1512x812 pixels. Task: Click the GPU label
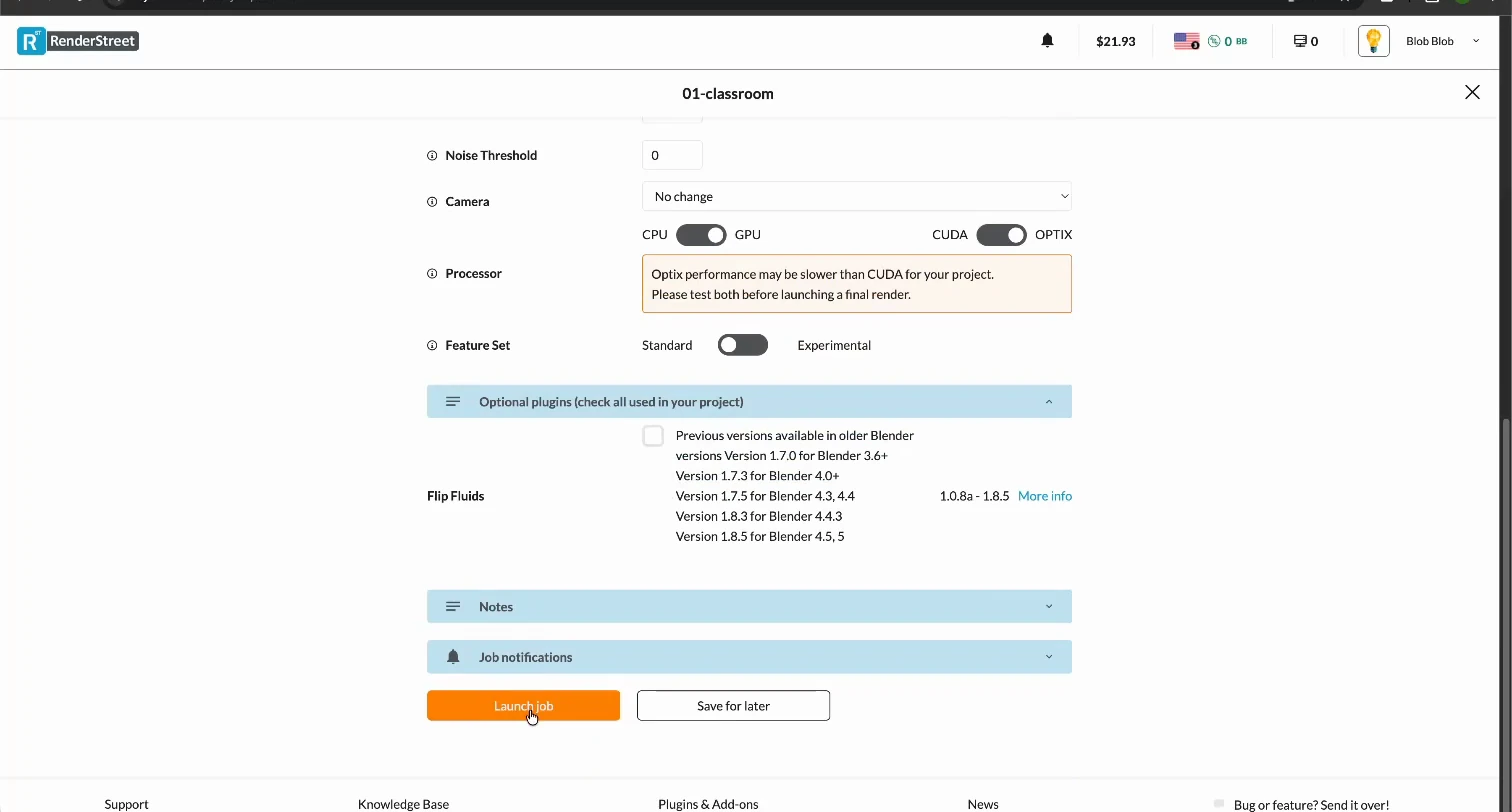tap(748, 234)
